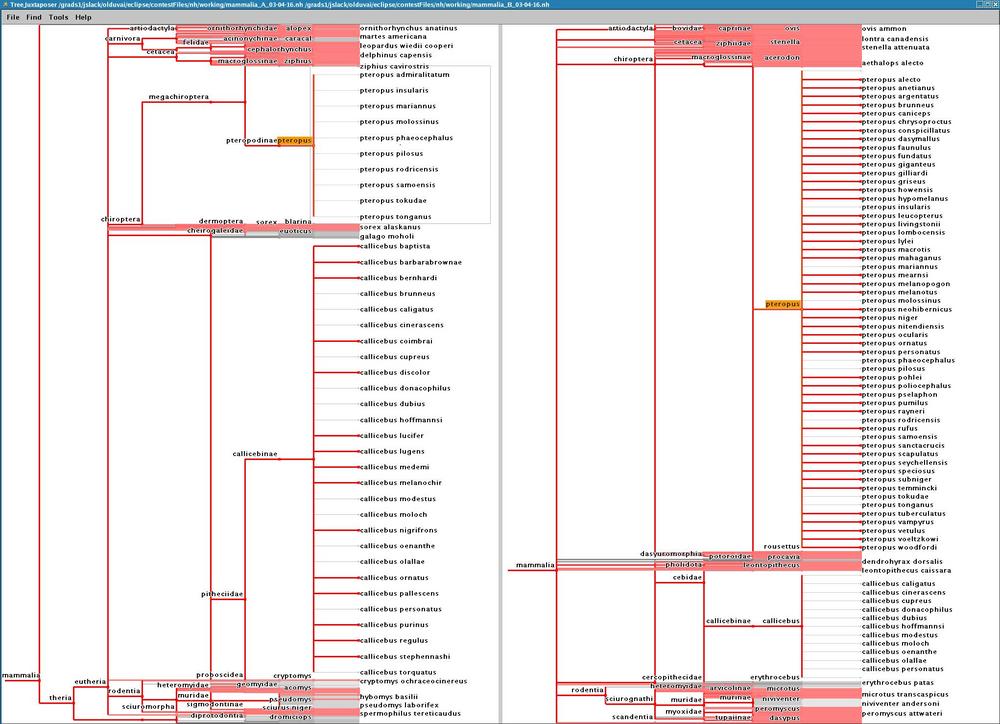The image size is (1000, 724).
Task: Click the dermoptera node
Action: (221, 221)
